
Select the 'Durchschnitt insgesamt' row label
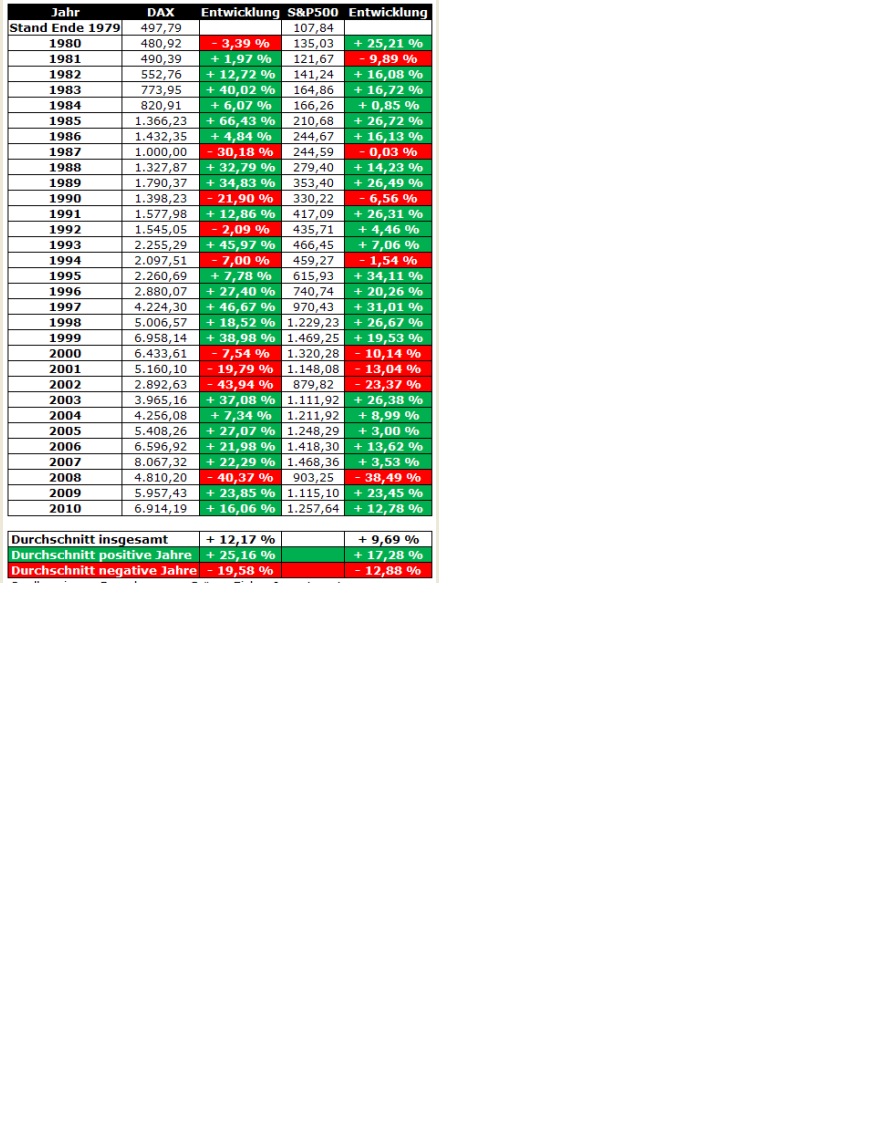click(x=103, y=539)
